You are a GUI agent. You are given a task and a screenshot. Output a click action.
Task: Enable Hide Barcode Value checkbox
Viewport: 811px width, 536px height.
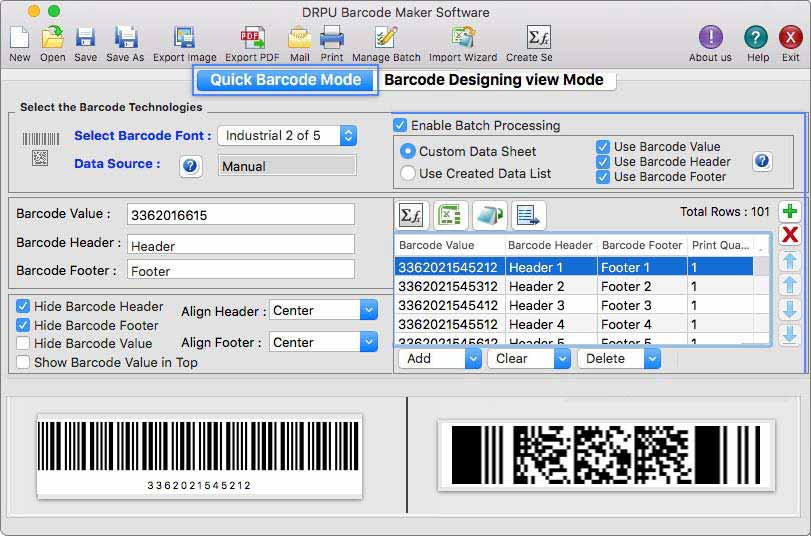[x=23, y=343]
